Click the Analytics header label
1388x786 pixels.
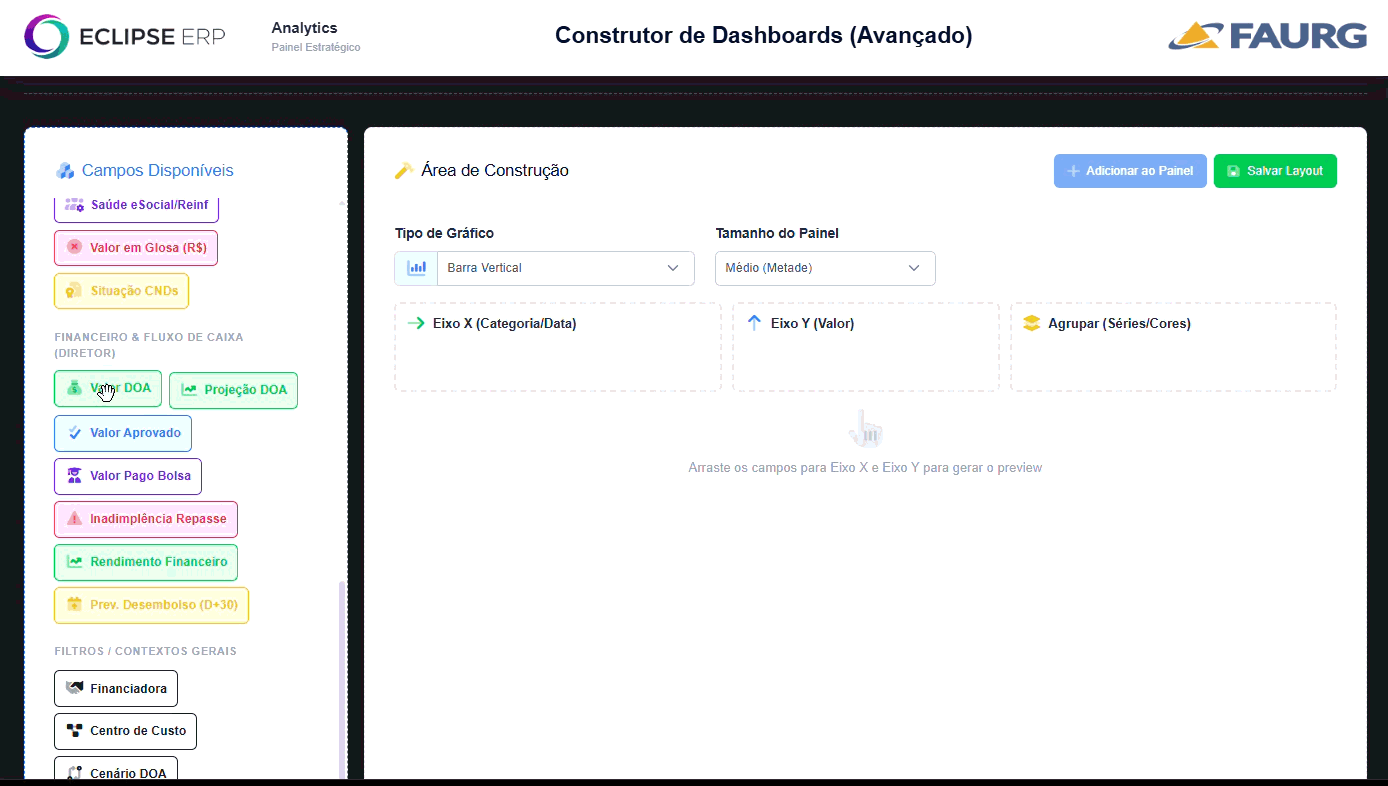tap(305, 28)
